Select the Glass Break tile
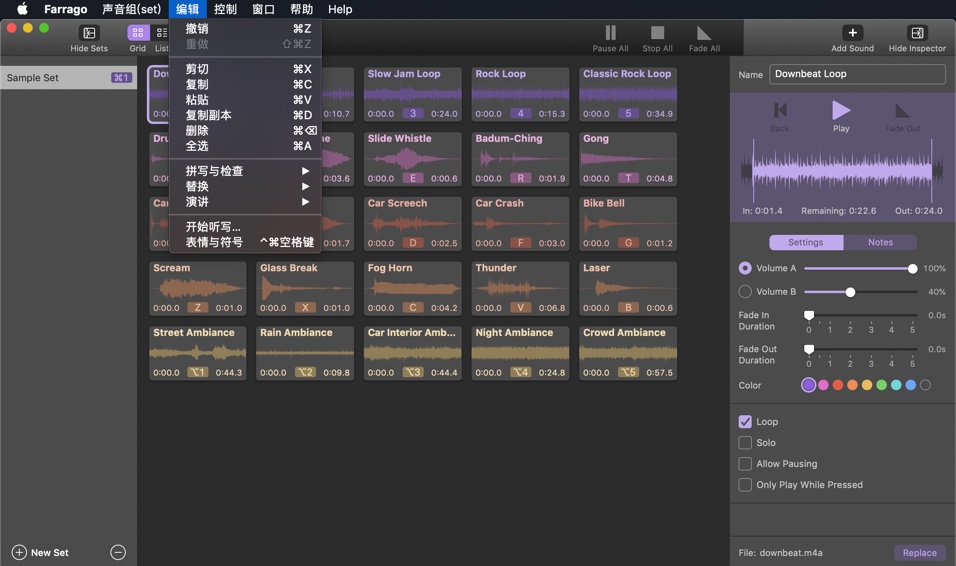956x566 pixels. pyautogui.click(x=305, y=288)
